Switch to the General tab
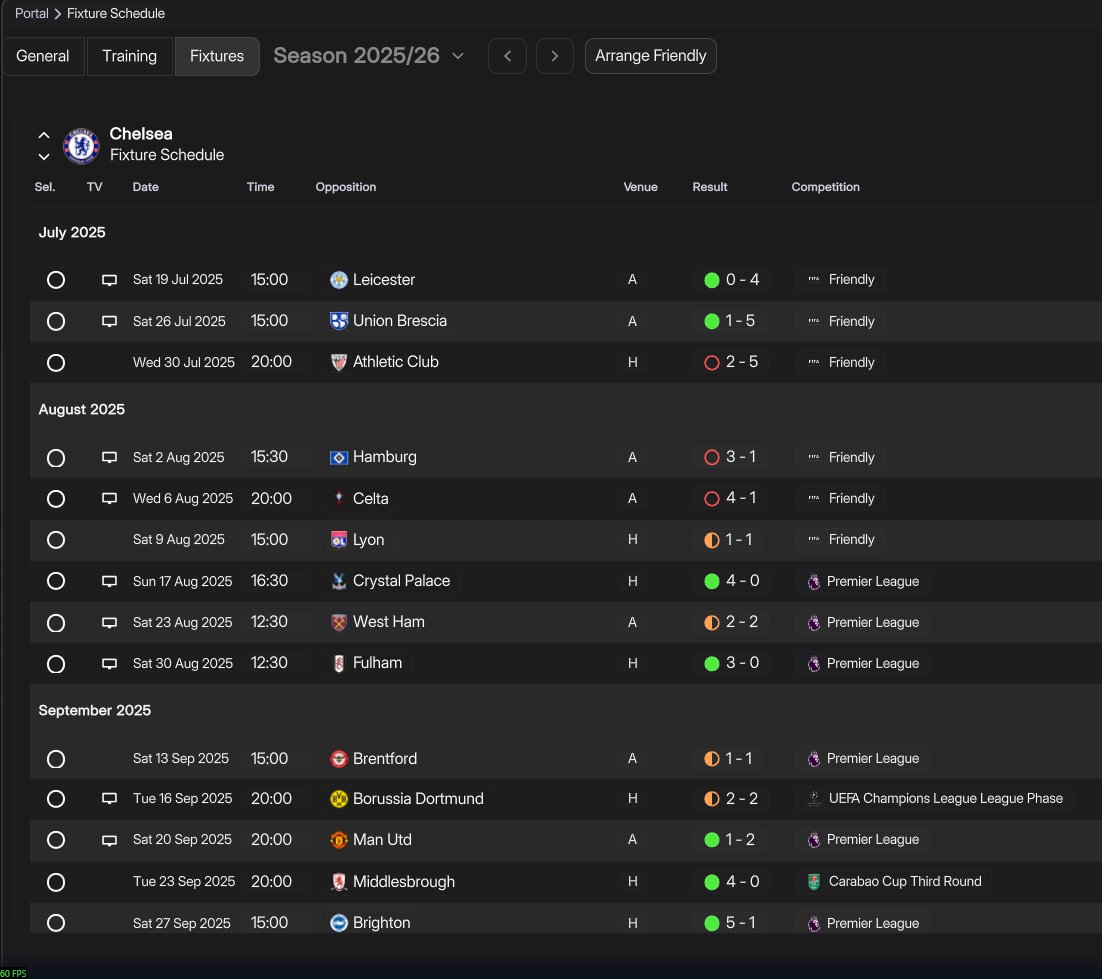The height and width of the screenshot is (979, 1102). tap(43, 56)
